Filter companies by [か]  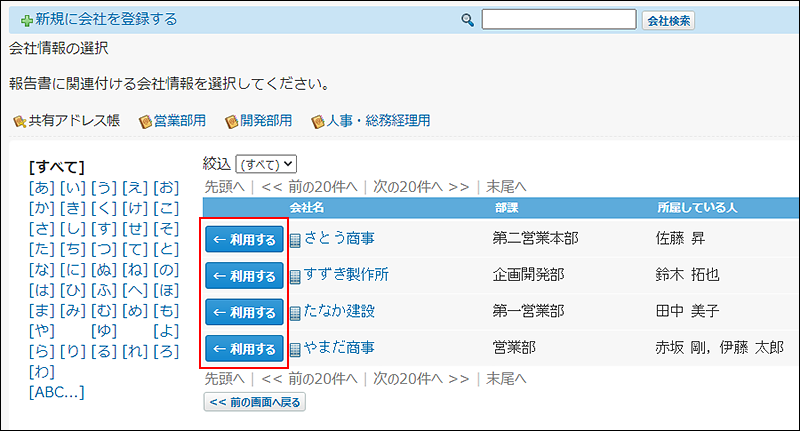(x=42, y=208)
